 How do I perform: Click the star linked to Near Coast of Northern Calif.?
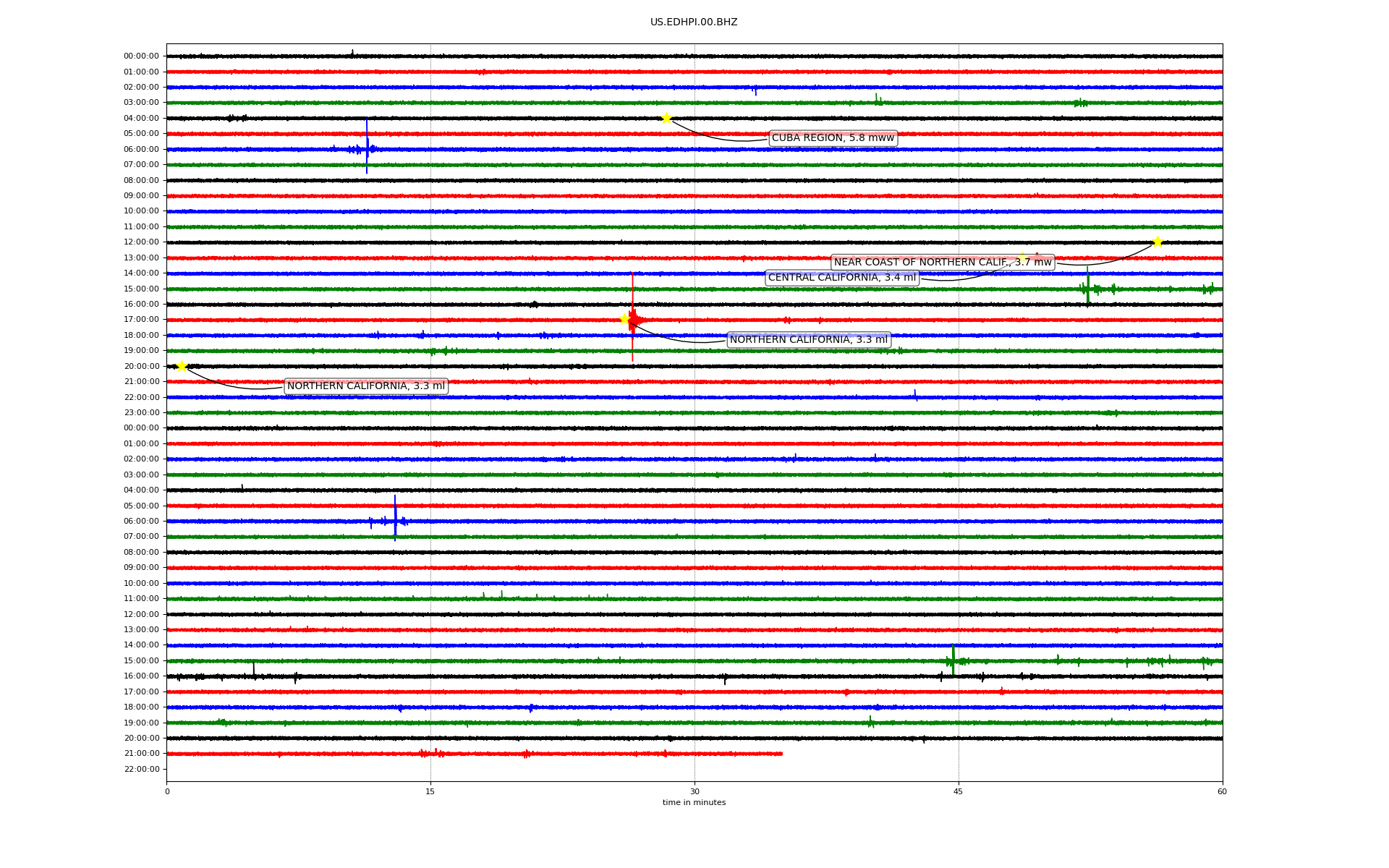coord(1157,242)
